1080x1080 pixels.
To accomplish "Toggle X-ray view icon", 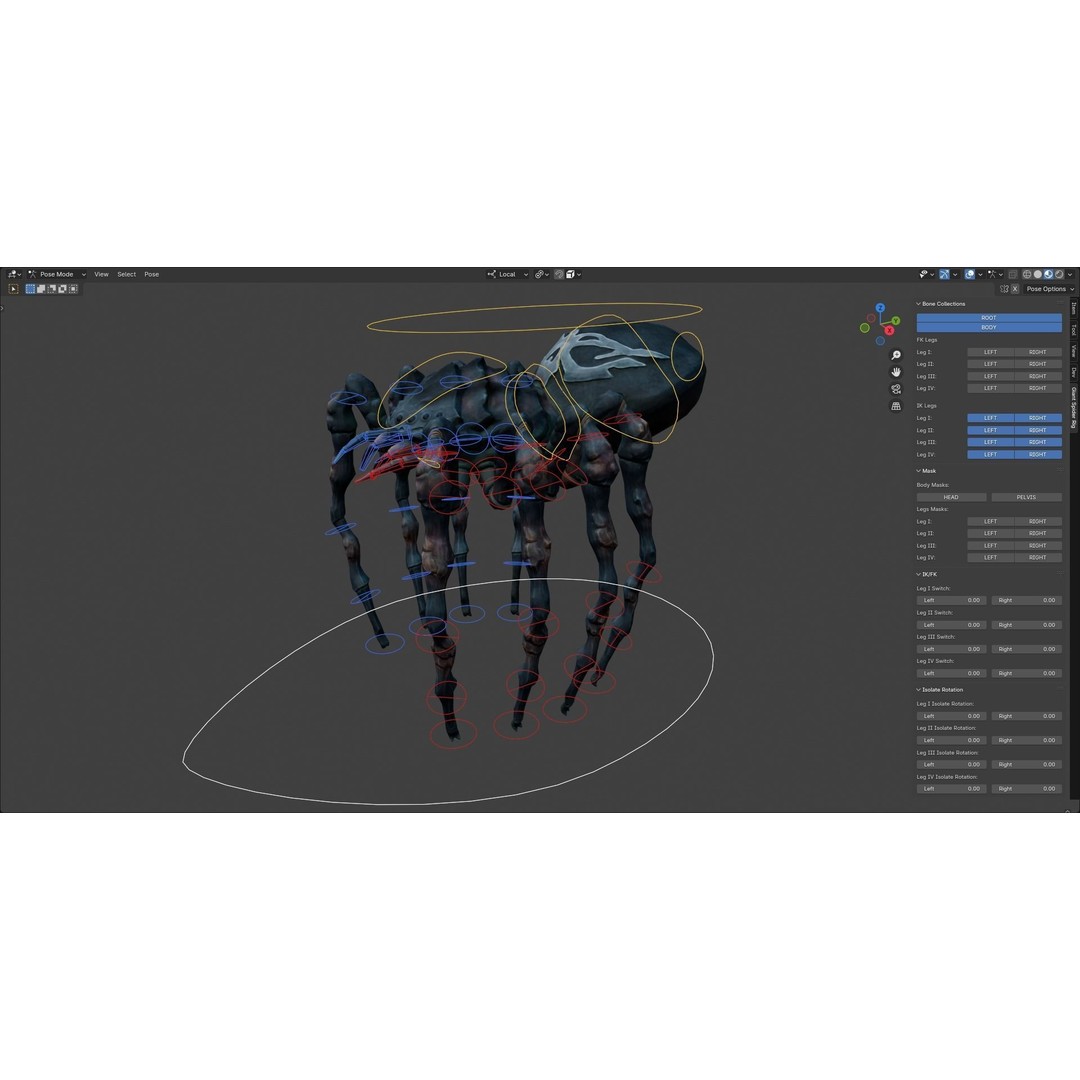I will pos(1012,274).
